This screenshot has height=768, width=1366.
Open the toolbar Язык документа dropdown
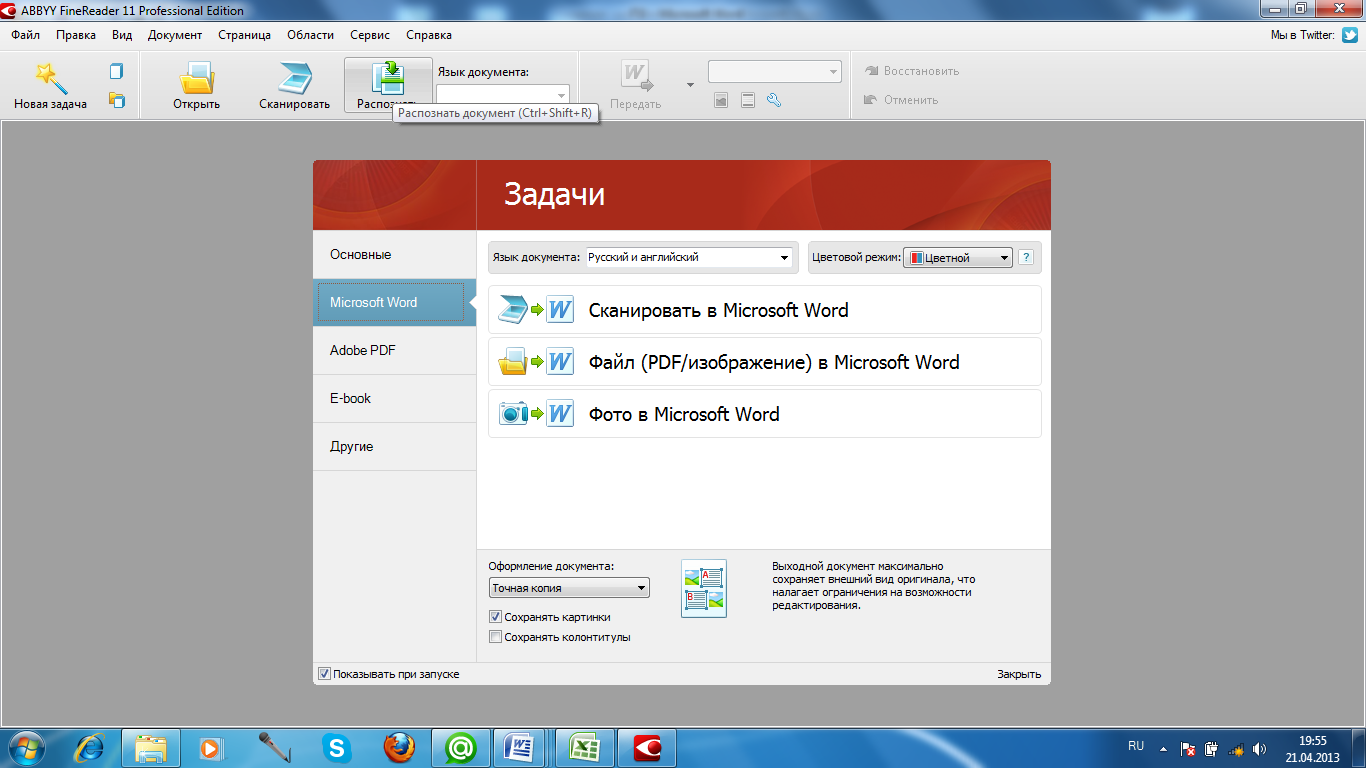pyautogui.click(x=503, y=94)
